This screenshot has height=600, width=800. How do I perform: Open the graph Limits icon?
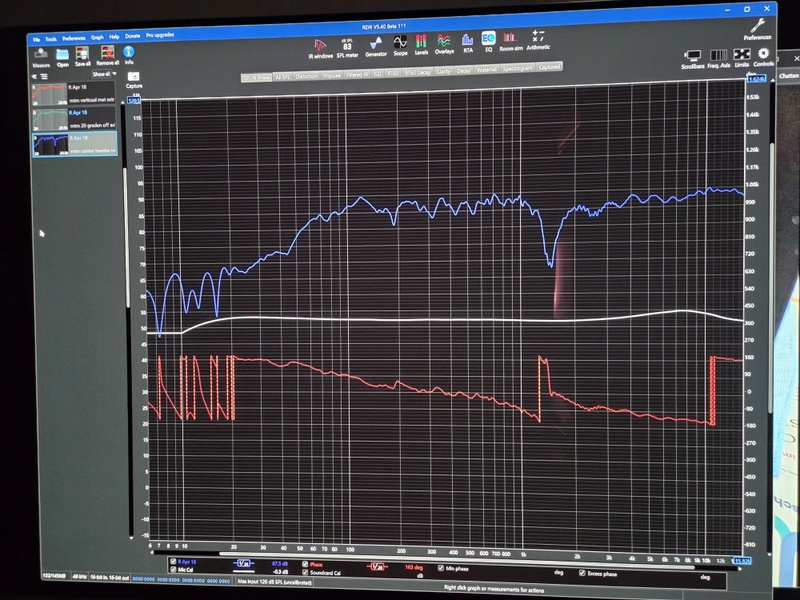[741, 58]
